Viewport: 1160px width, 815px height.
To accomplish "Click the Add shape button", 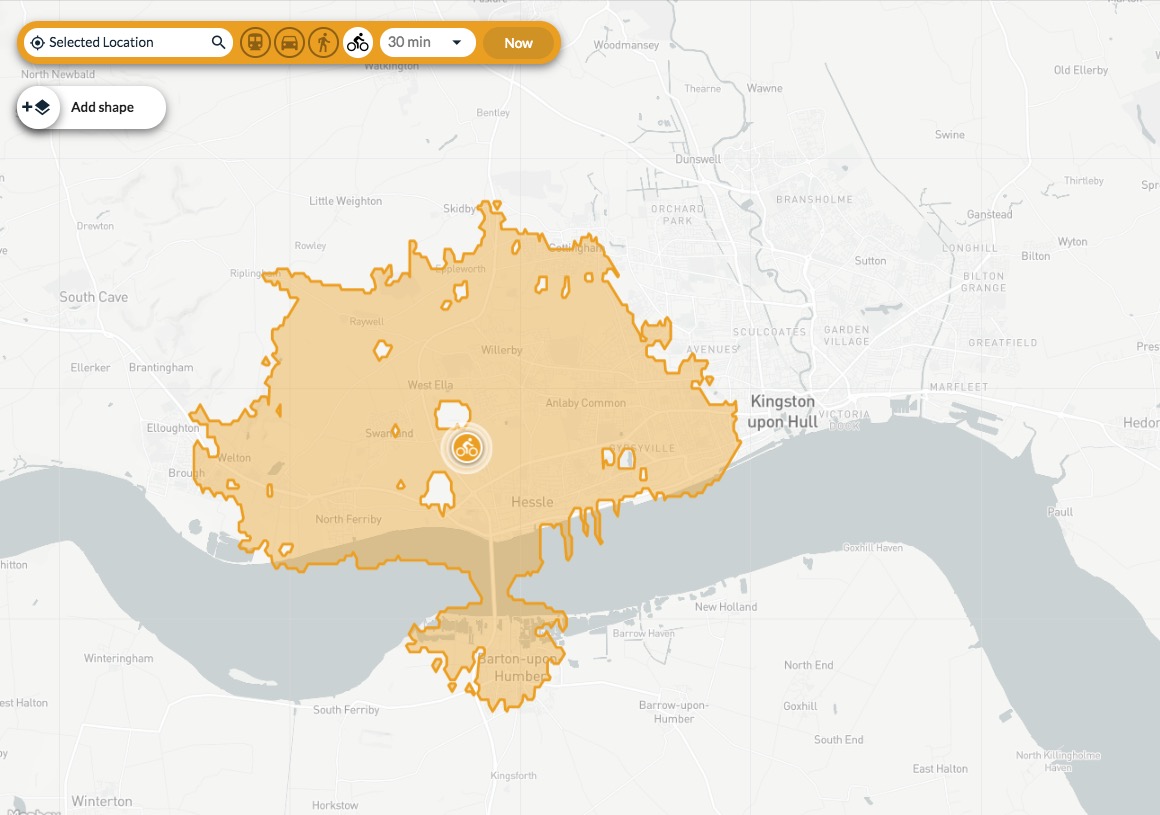I will tap(103, 107).
